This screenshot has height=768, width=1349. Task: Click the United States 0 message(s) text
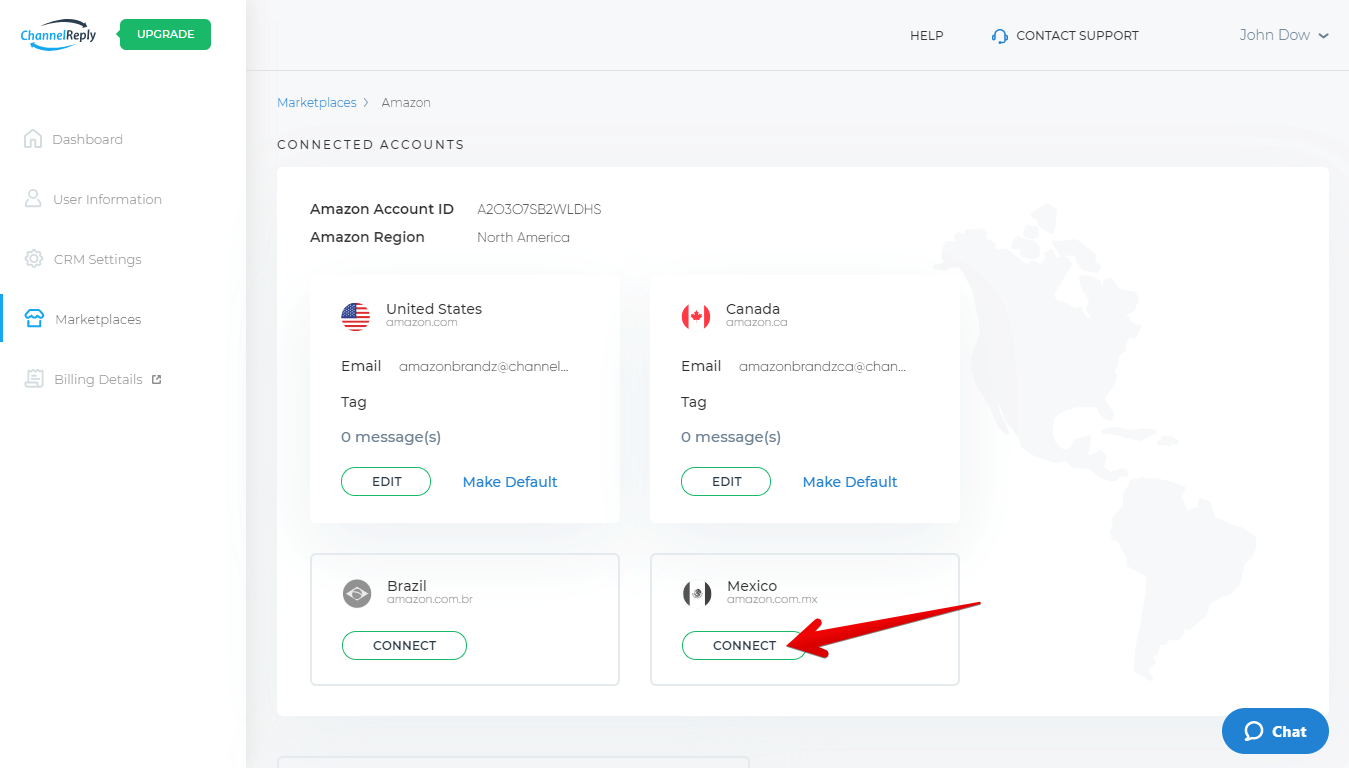pyautogui.click(x=391, y=437)
